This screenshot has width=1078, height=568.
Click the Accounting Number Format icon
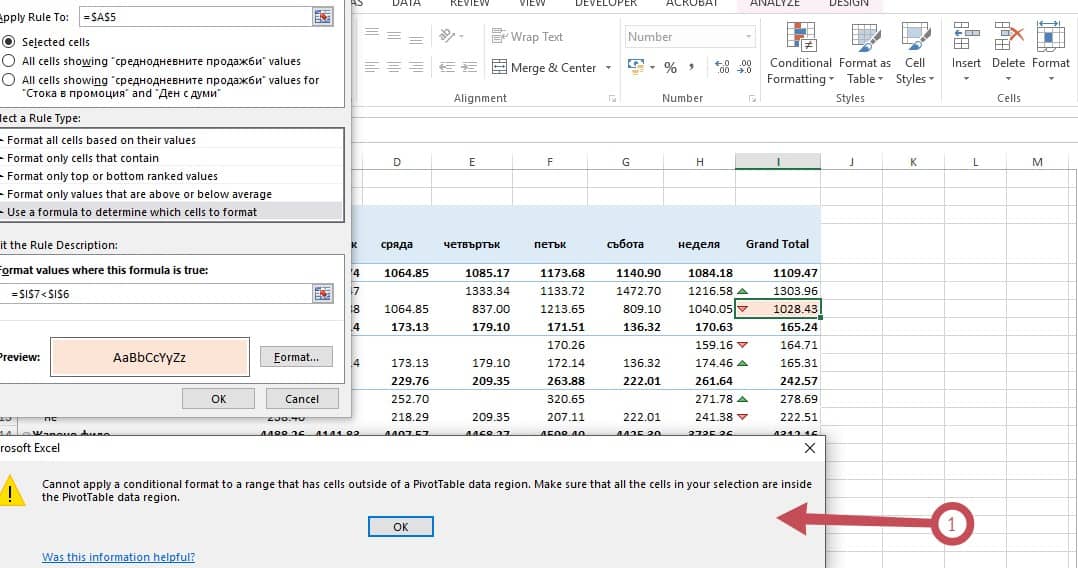coord(636,67)
